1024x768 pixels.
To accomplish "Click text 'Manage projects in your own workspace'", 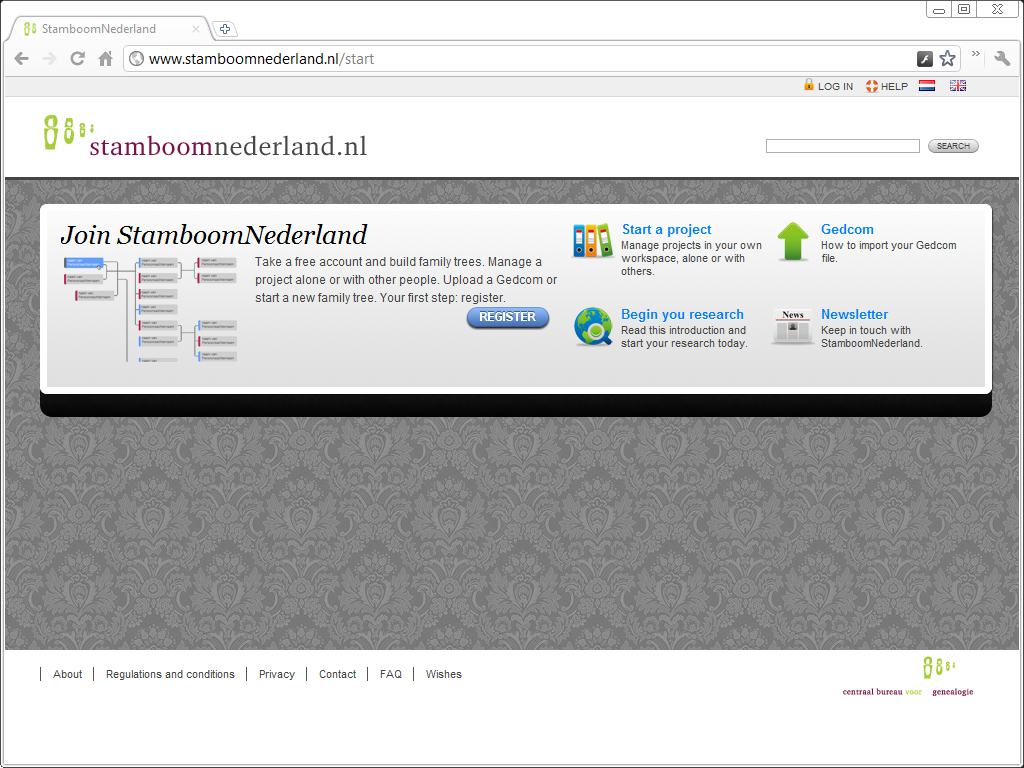I will coord(691,251).
